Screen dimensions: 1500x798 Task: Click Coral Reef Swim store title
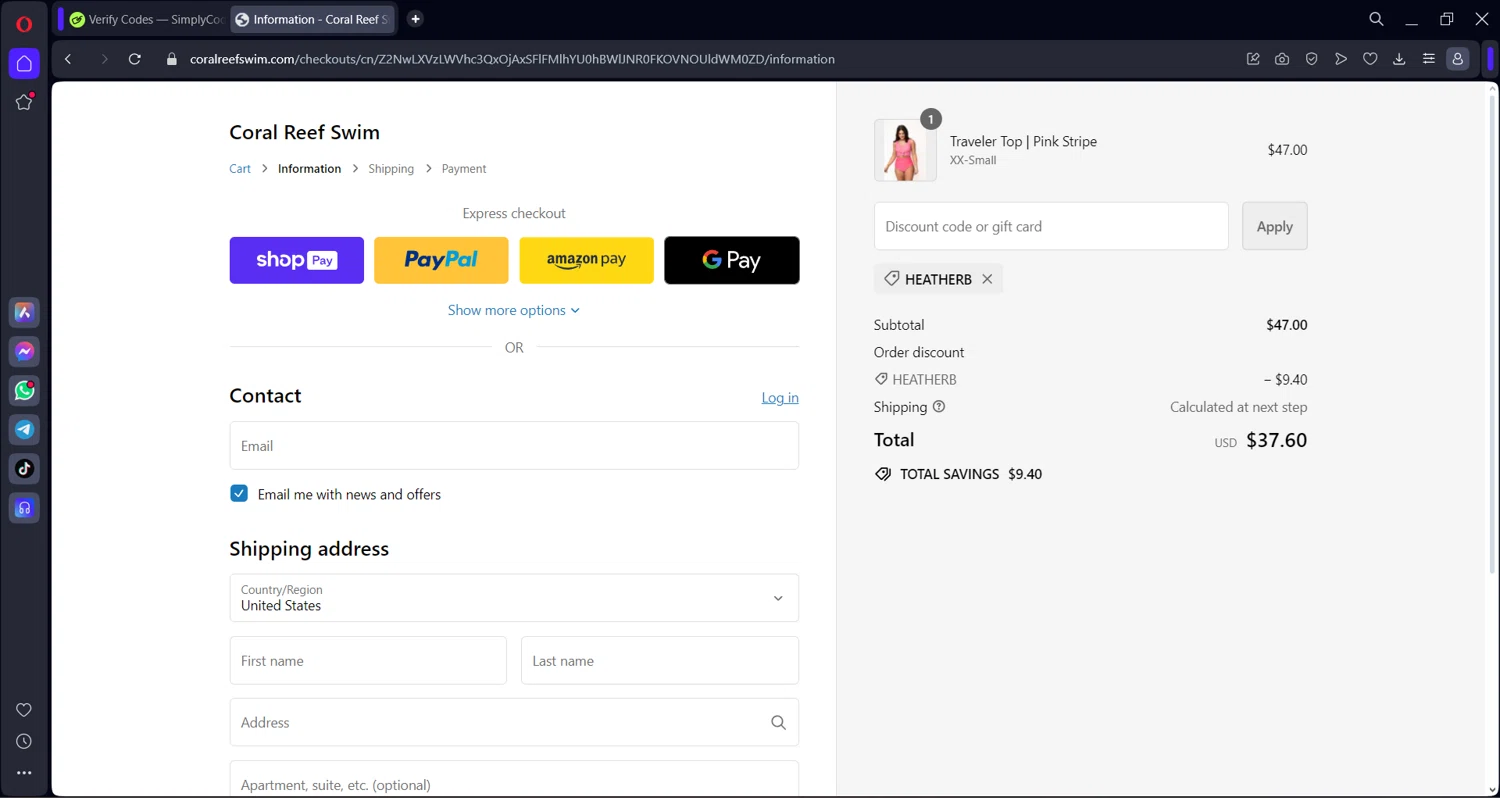[305, 132]
